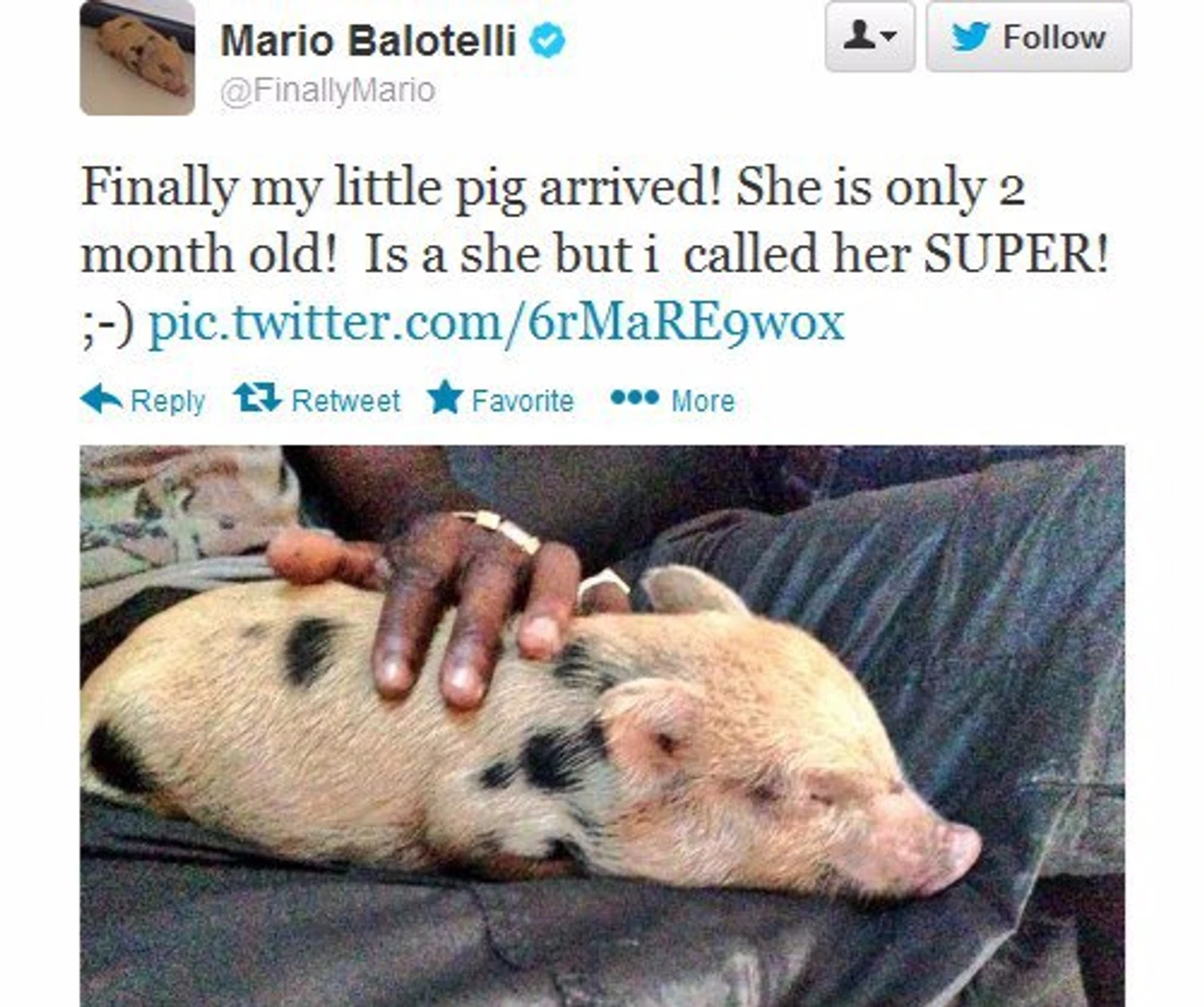Follow Mario Balotelli

tap(1028, 37)
